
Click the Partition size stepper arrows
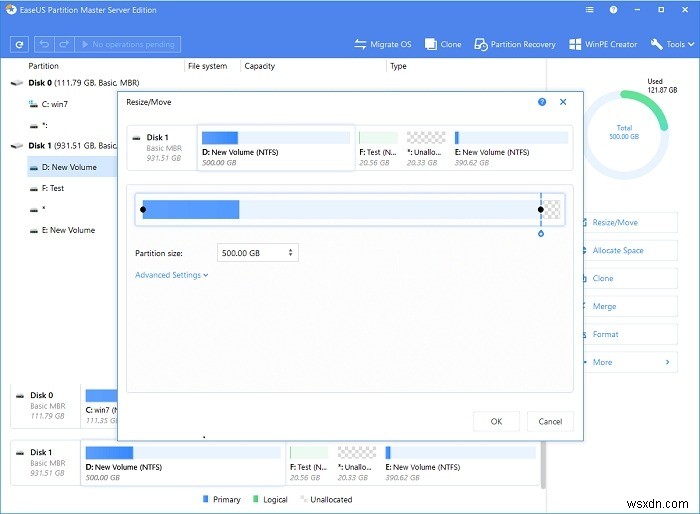tap(290, 253)
